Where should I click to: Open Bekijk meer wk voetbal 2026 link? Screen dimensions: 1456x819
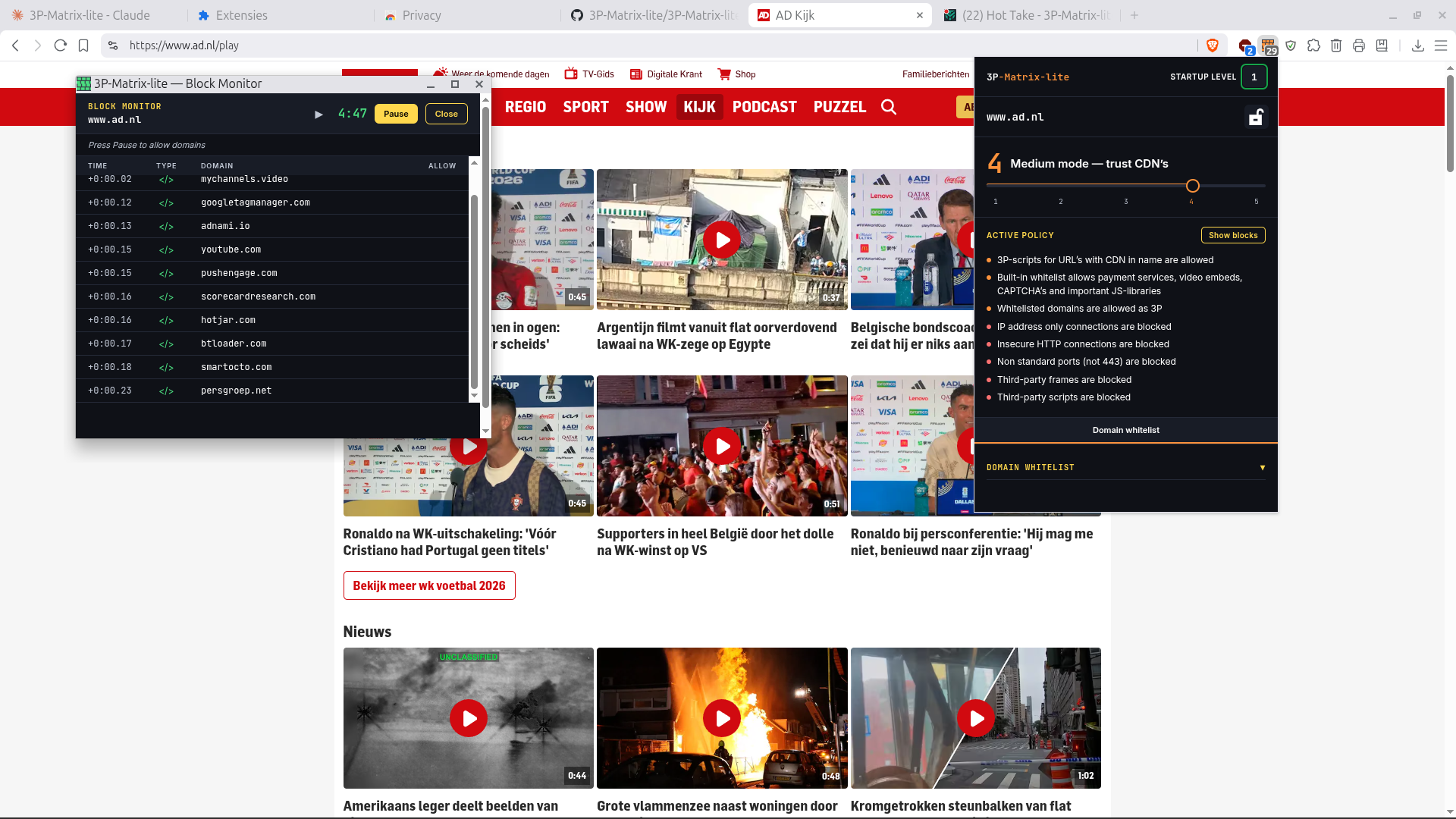click(x=429, y=585)
